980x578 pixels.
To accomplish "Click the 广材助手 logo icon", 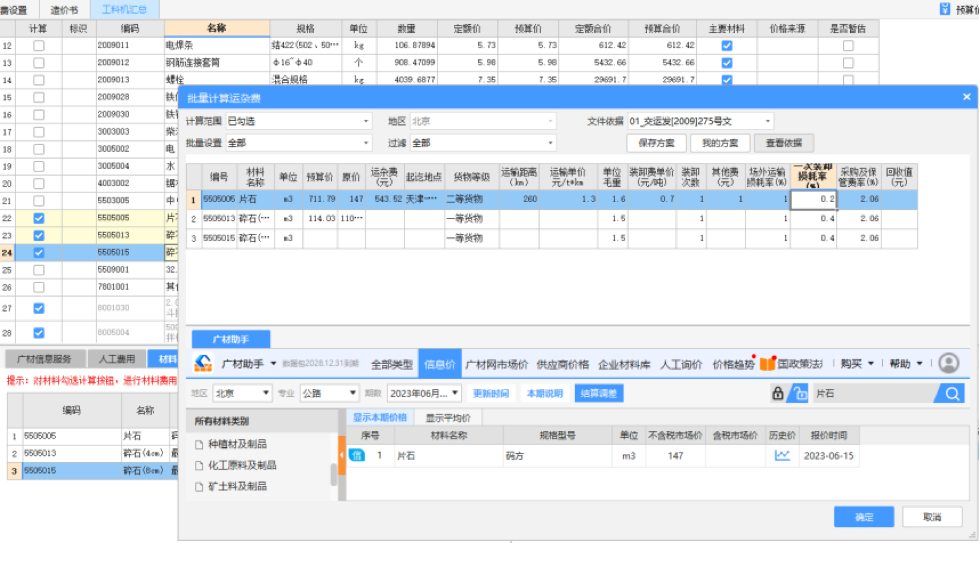I will (x=203, y=364).
